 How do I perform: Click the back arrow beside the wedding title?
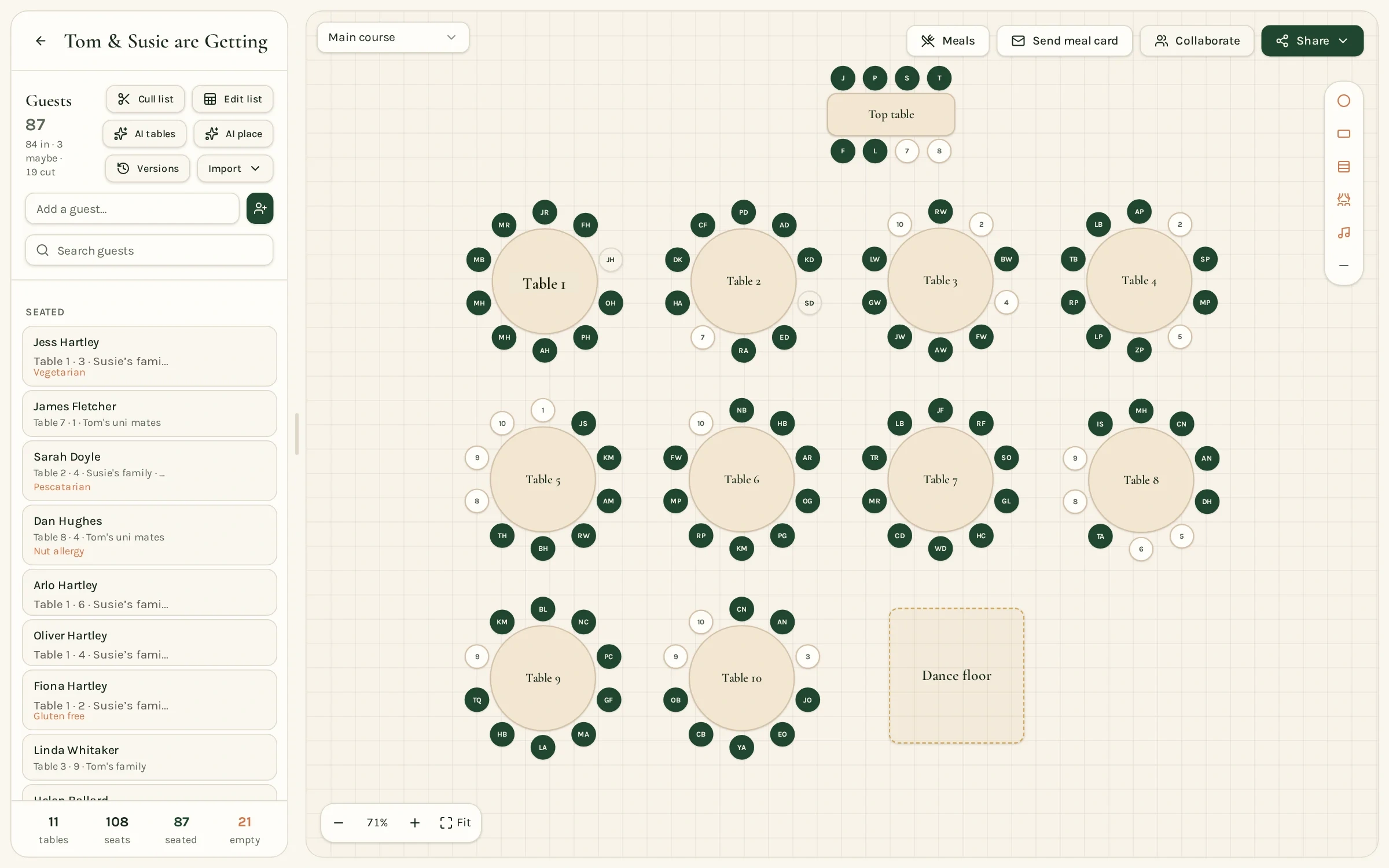[41, 41]
